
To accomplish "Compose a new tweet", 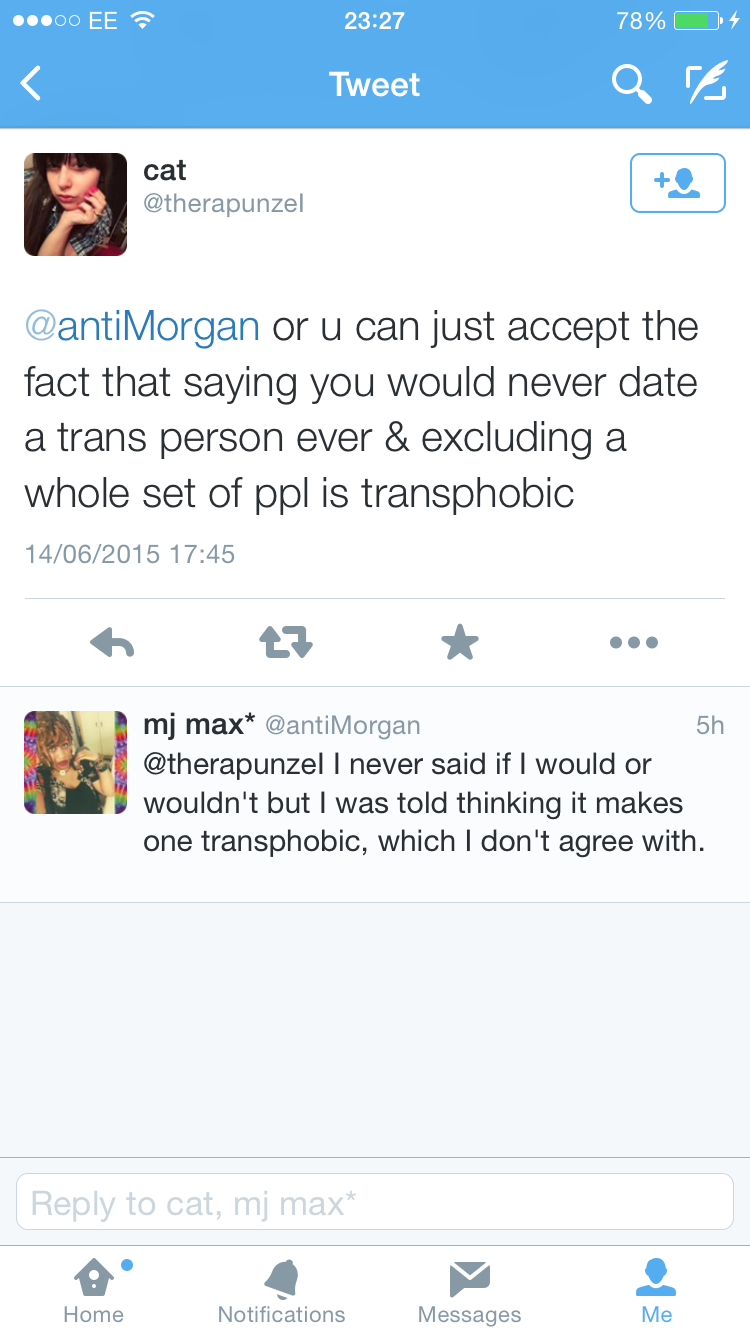I will coord(706,84).
